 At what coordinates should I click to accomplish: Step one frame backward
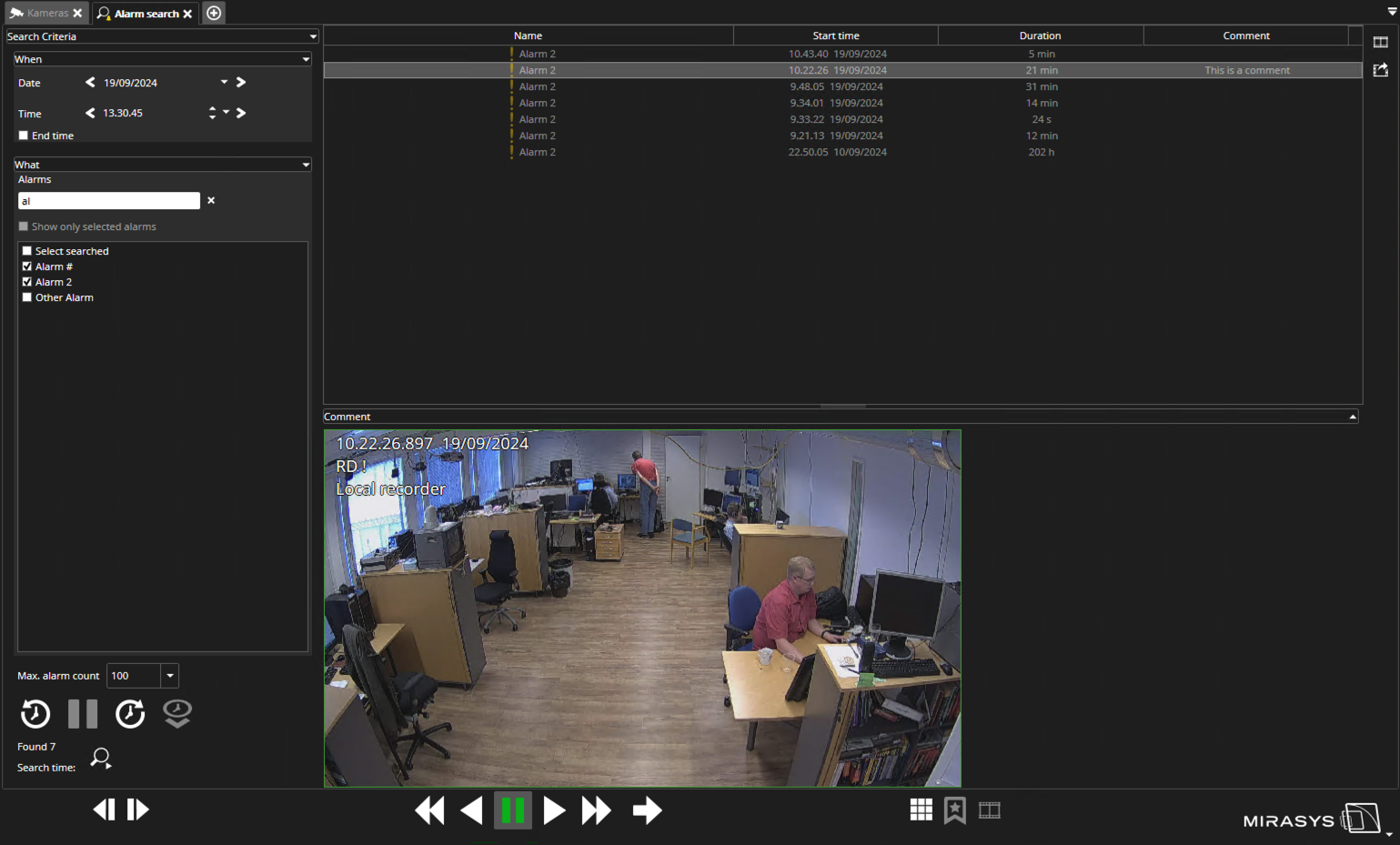[x=105, y=810]
